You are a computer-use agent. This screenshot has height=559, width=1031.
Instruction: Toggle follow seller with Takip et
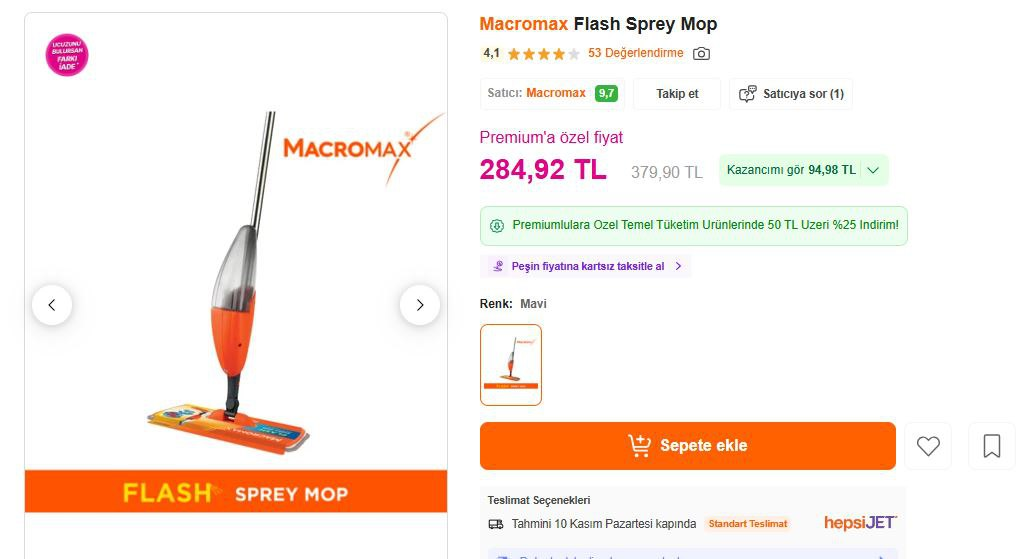[677, 94]
